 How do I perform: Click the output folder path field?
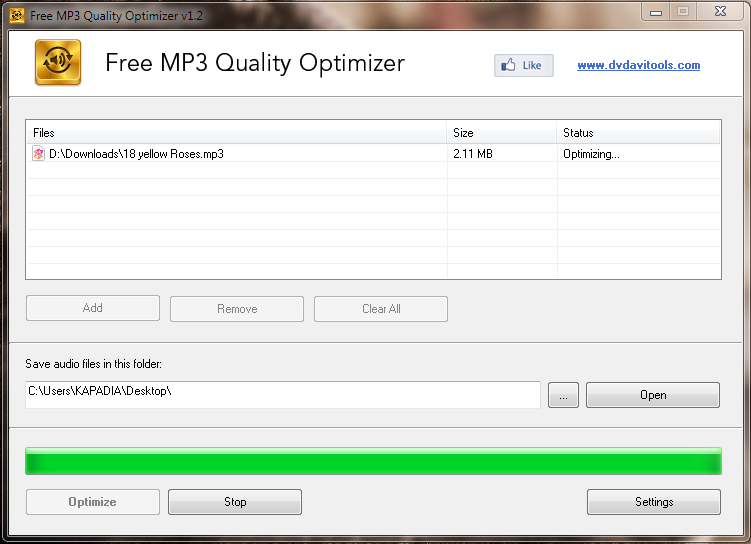coord(283,395)
